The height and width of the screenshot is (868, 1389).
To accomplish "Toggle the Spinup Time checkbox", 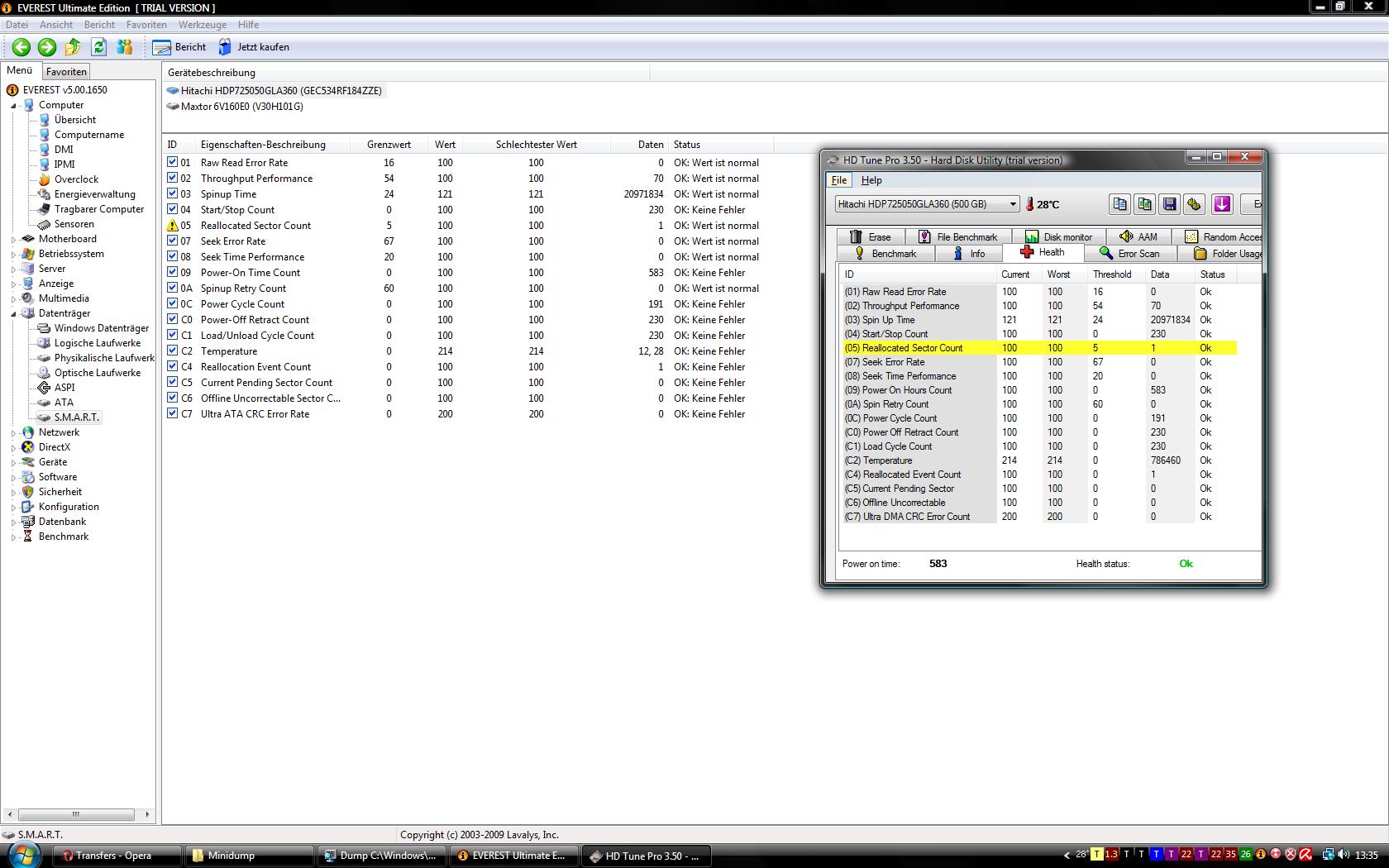I will (x=173, y=193).
